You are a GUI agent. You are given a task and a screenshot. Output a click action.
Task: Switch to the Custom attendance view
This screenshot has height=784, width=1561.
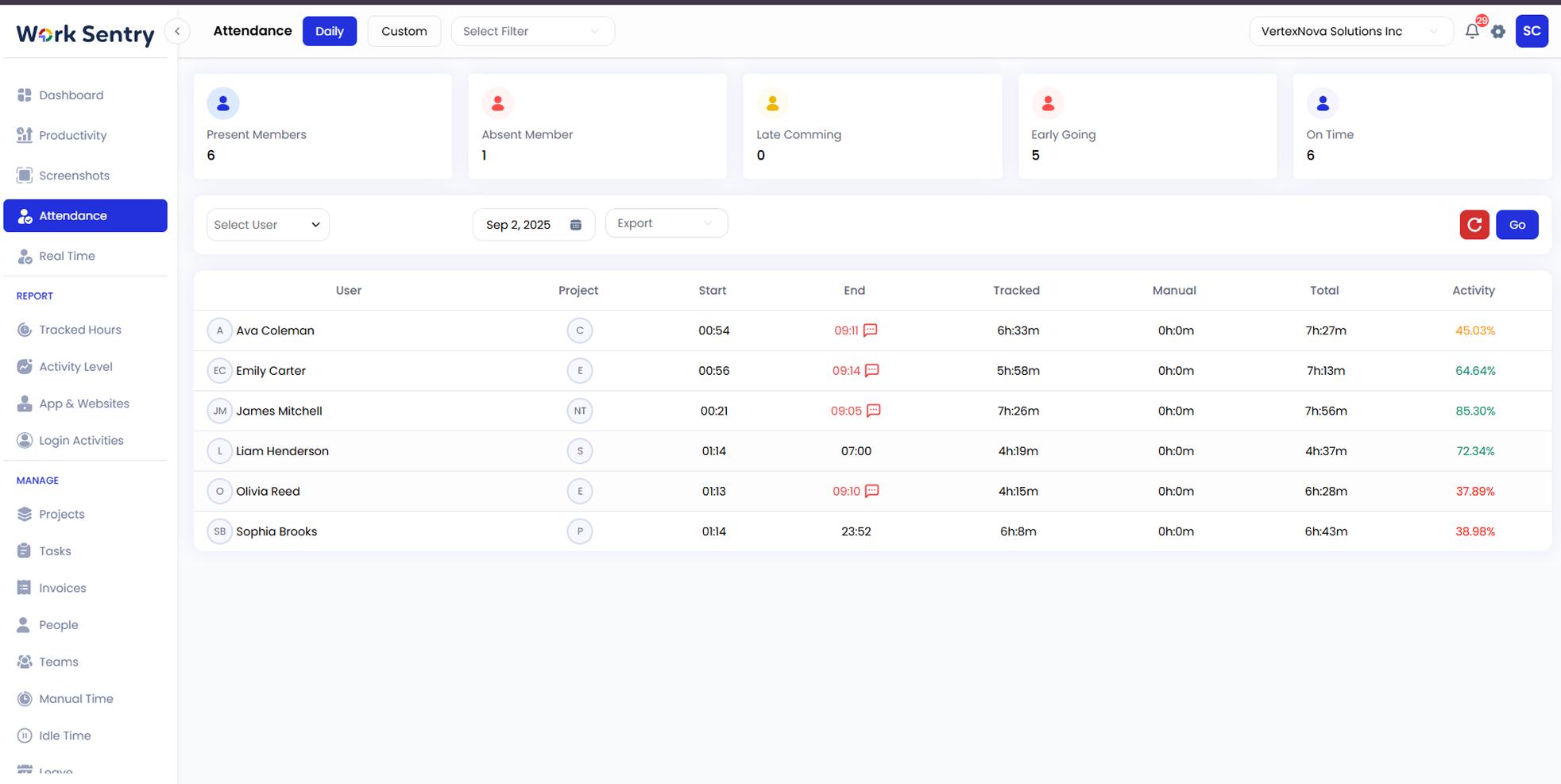404,32
